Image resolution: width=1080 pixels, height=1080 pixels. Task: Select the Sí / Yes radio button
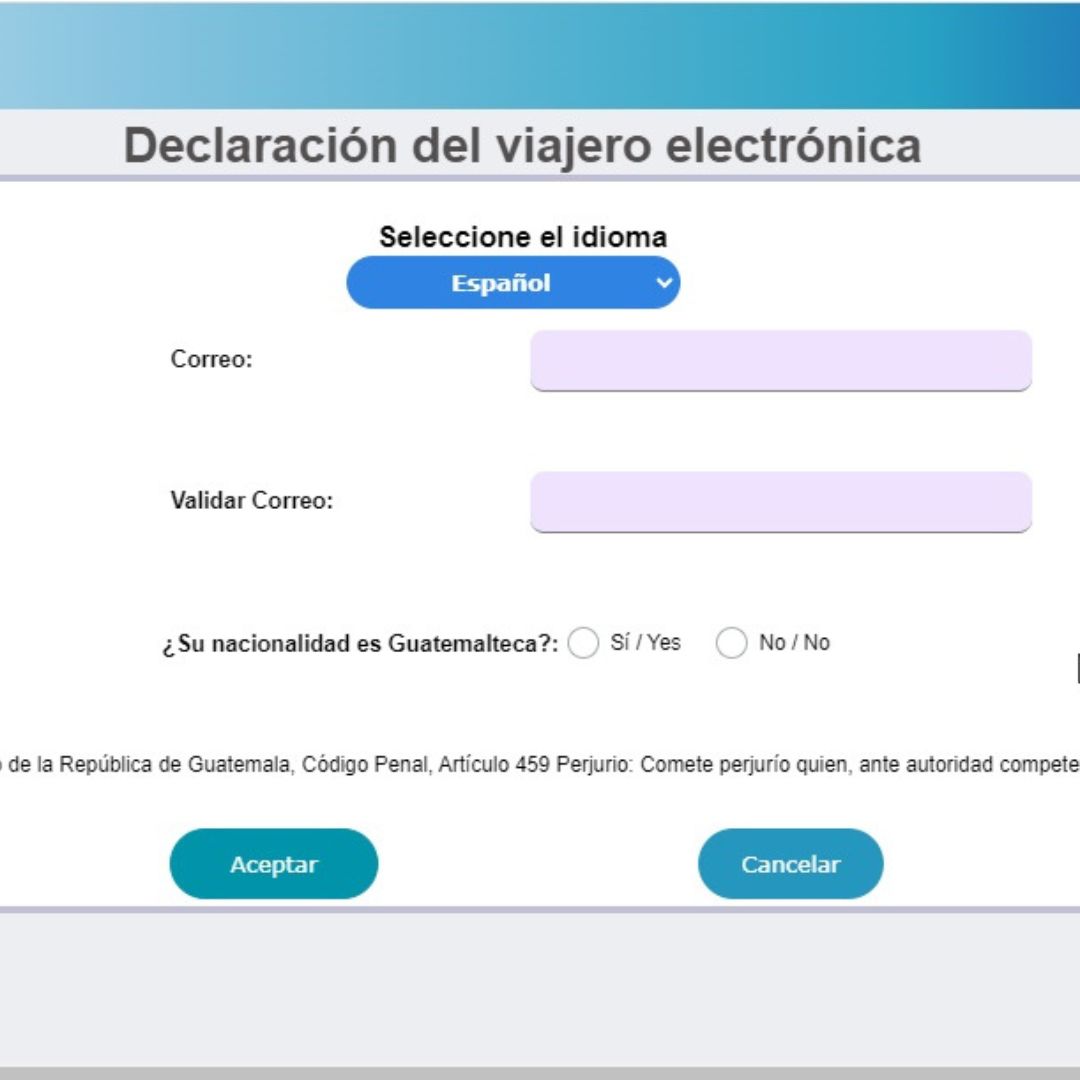tap(583, 643)
